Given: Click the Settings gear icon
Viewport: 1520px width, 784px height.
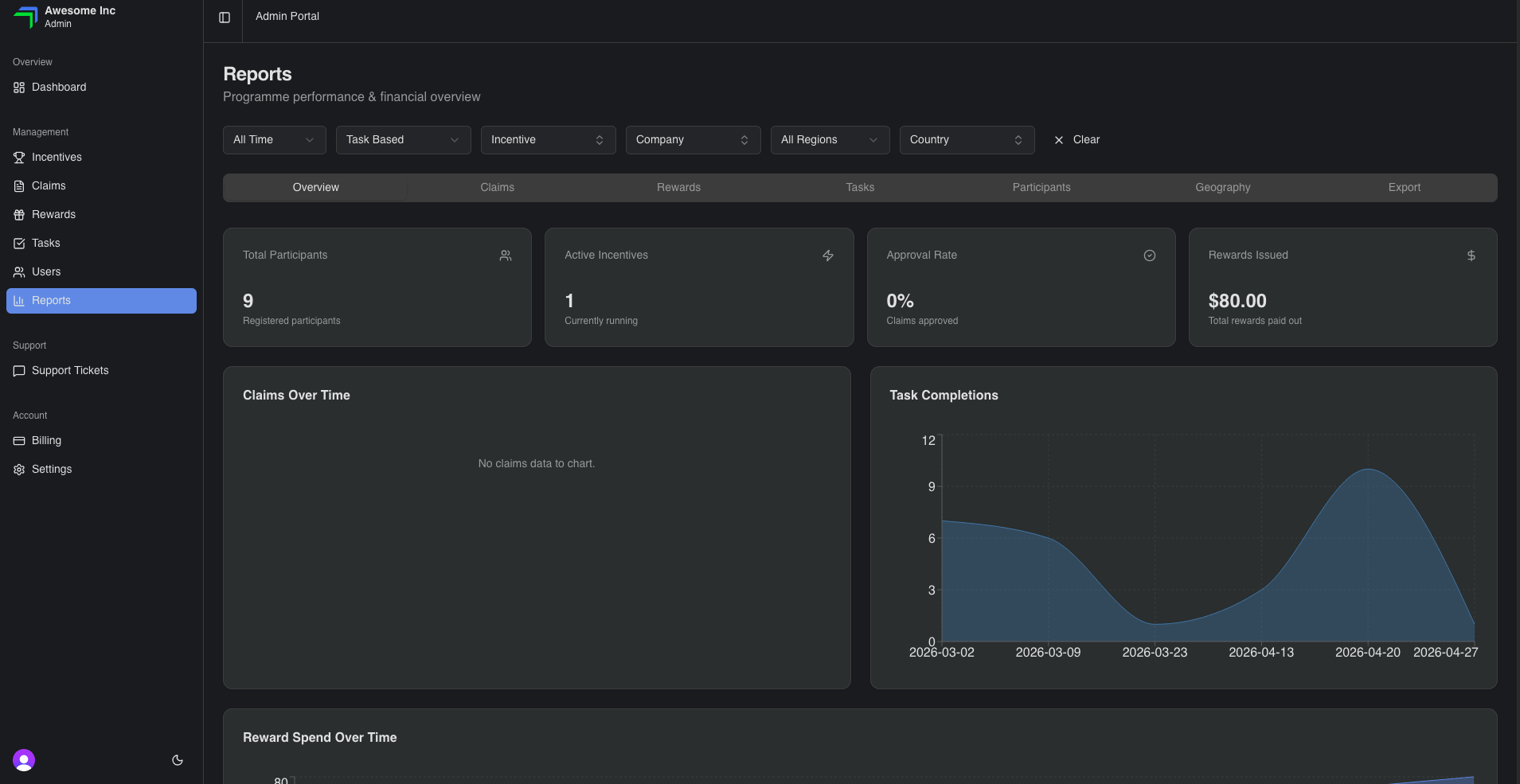Looking at the screenshot, I should pos(19,470).
